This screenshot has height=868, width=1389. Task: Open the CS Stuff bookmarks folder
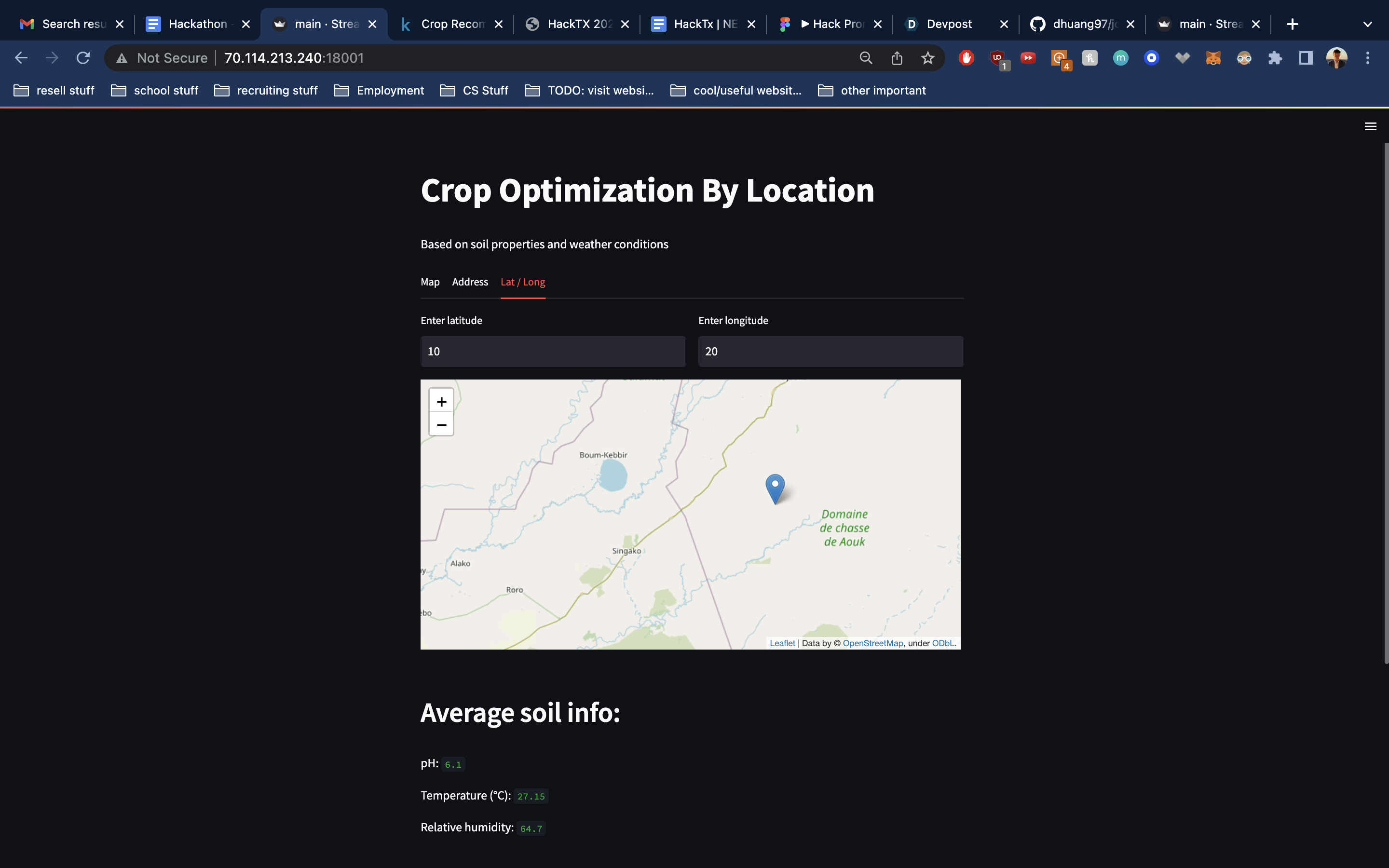coord(474,91)
